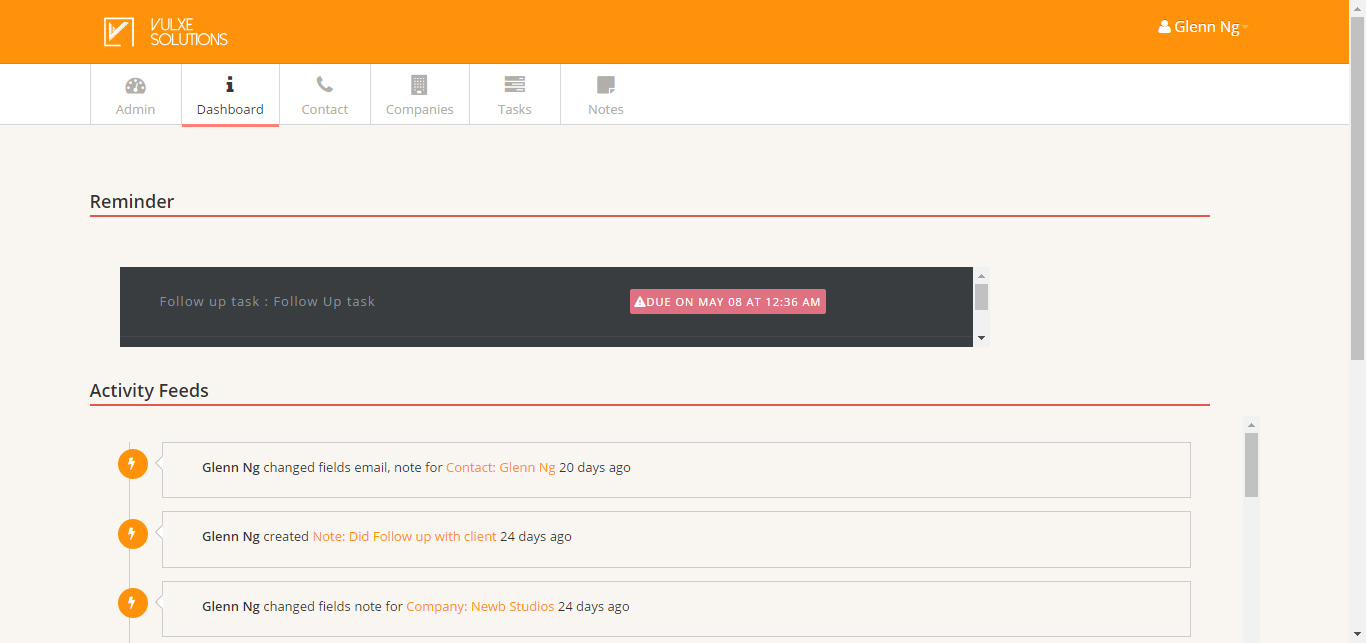Click the page scrollbar up arrow
The width and height of the screenshot is (1366, 643).
point(1357,8)
